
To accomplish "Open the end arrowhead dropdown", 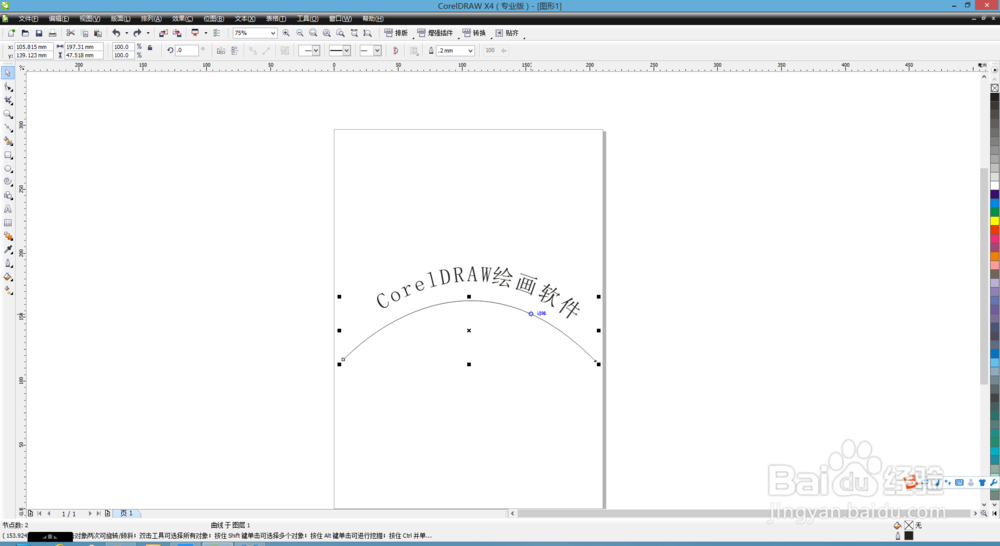I will (x=377, y=50).
